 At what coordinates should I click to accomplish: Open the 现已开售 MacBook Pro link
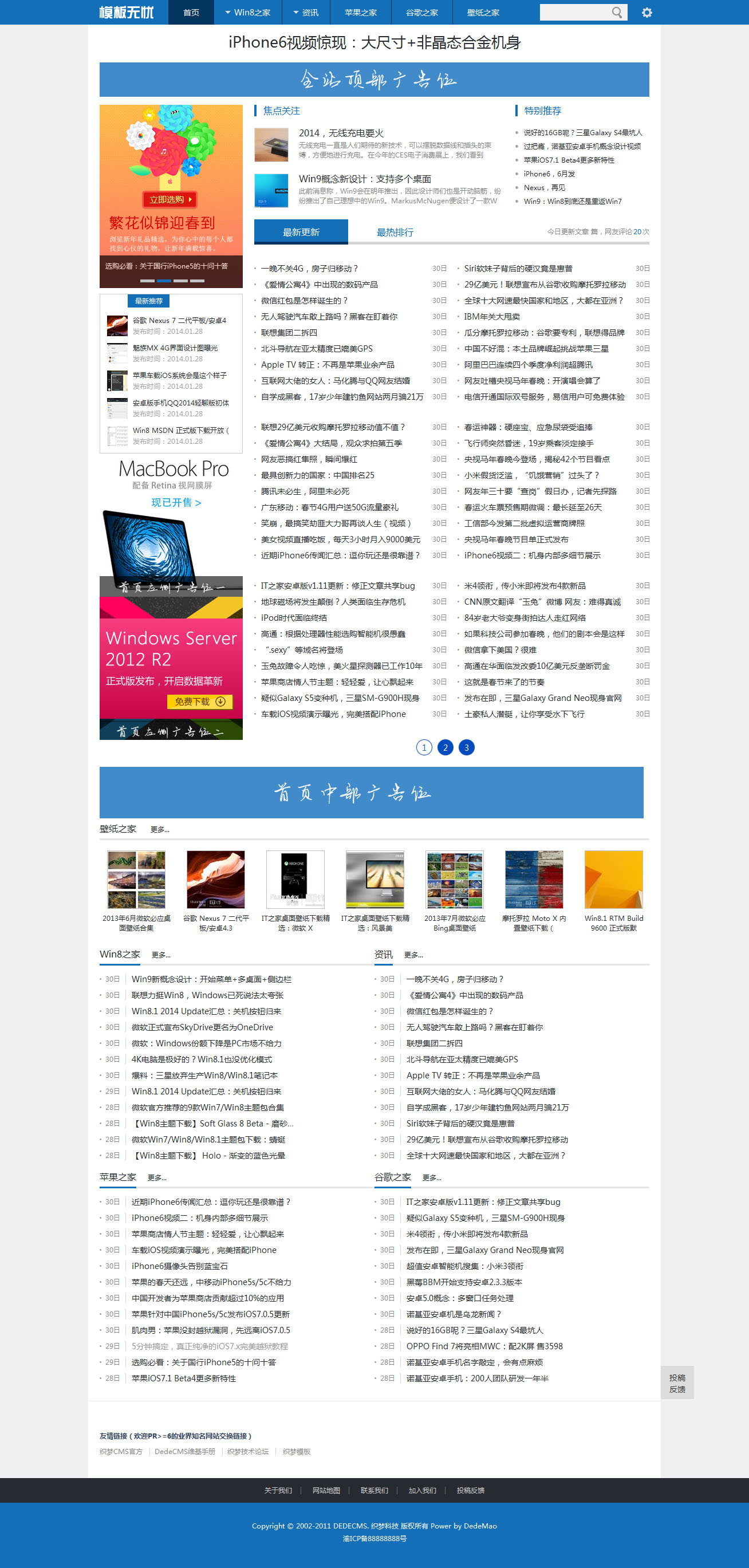point(176,502)
